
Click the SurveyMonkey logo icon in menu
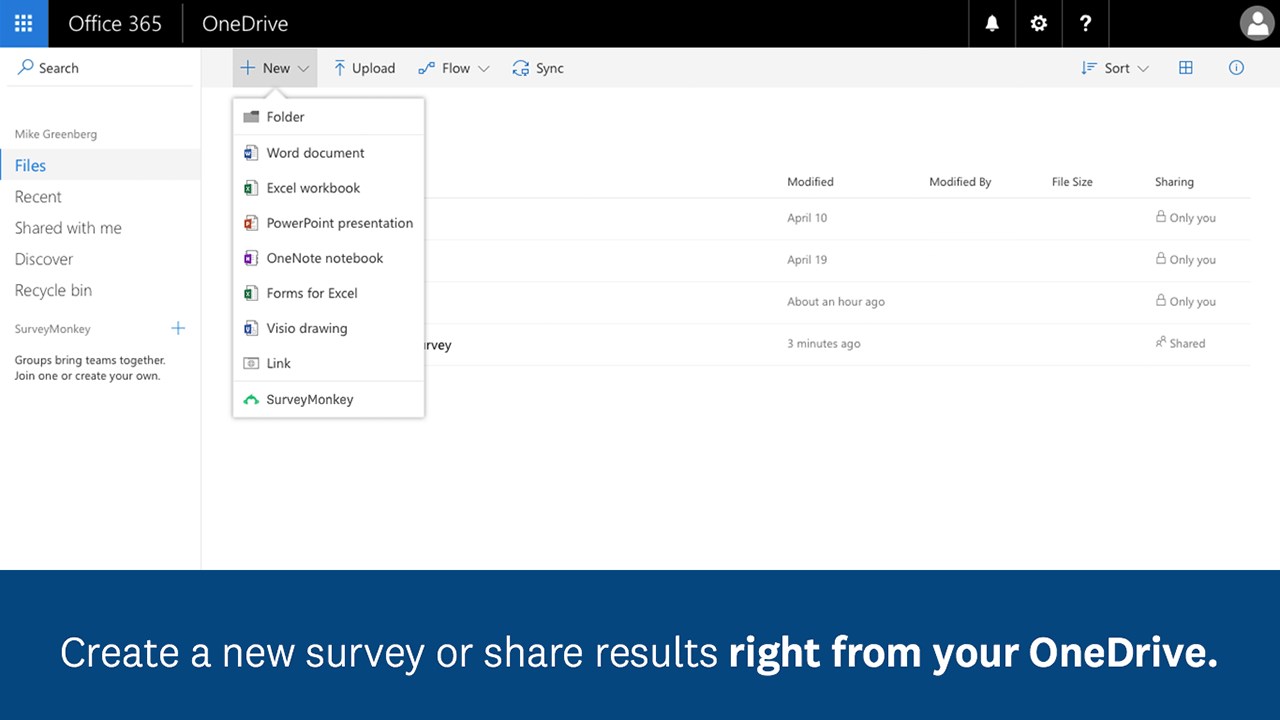[251, 400]
